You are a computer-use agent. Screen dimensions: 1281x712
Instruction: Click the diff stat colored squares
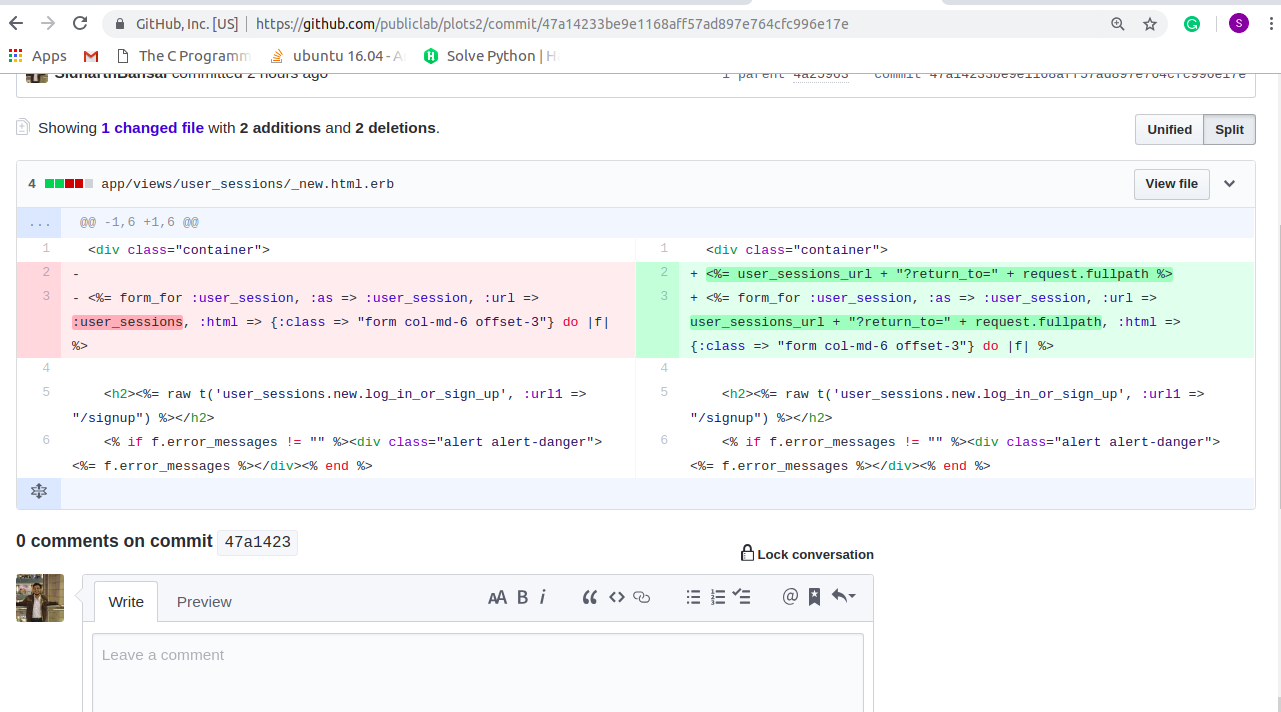point(68,183)
